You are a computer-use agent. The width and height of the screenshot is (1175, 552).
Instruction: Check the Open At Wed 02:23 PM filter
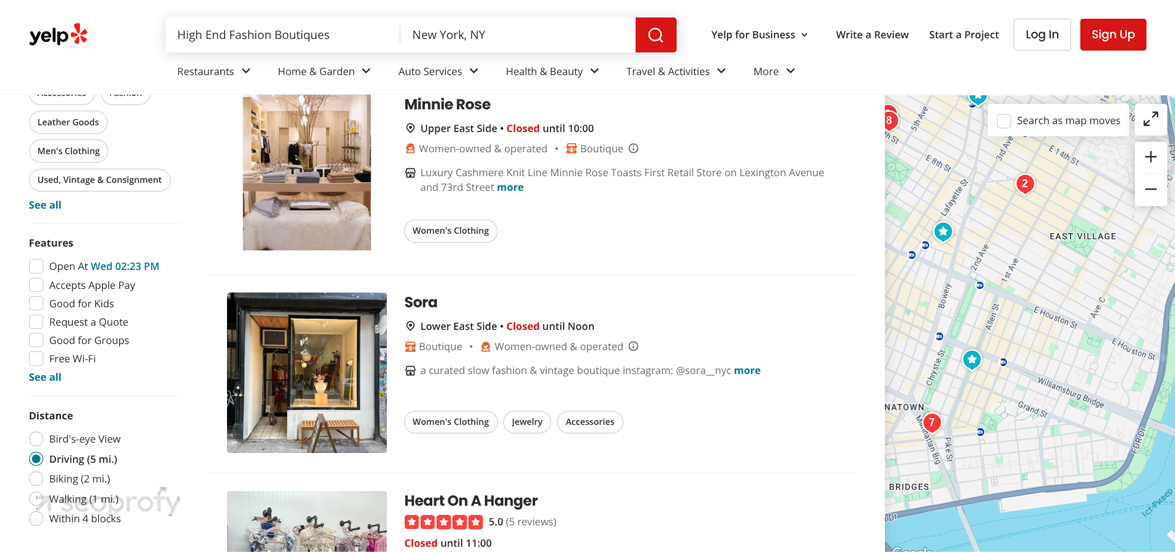coord(36,266)
